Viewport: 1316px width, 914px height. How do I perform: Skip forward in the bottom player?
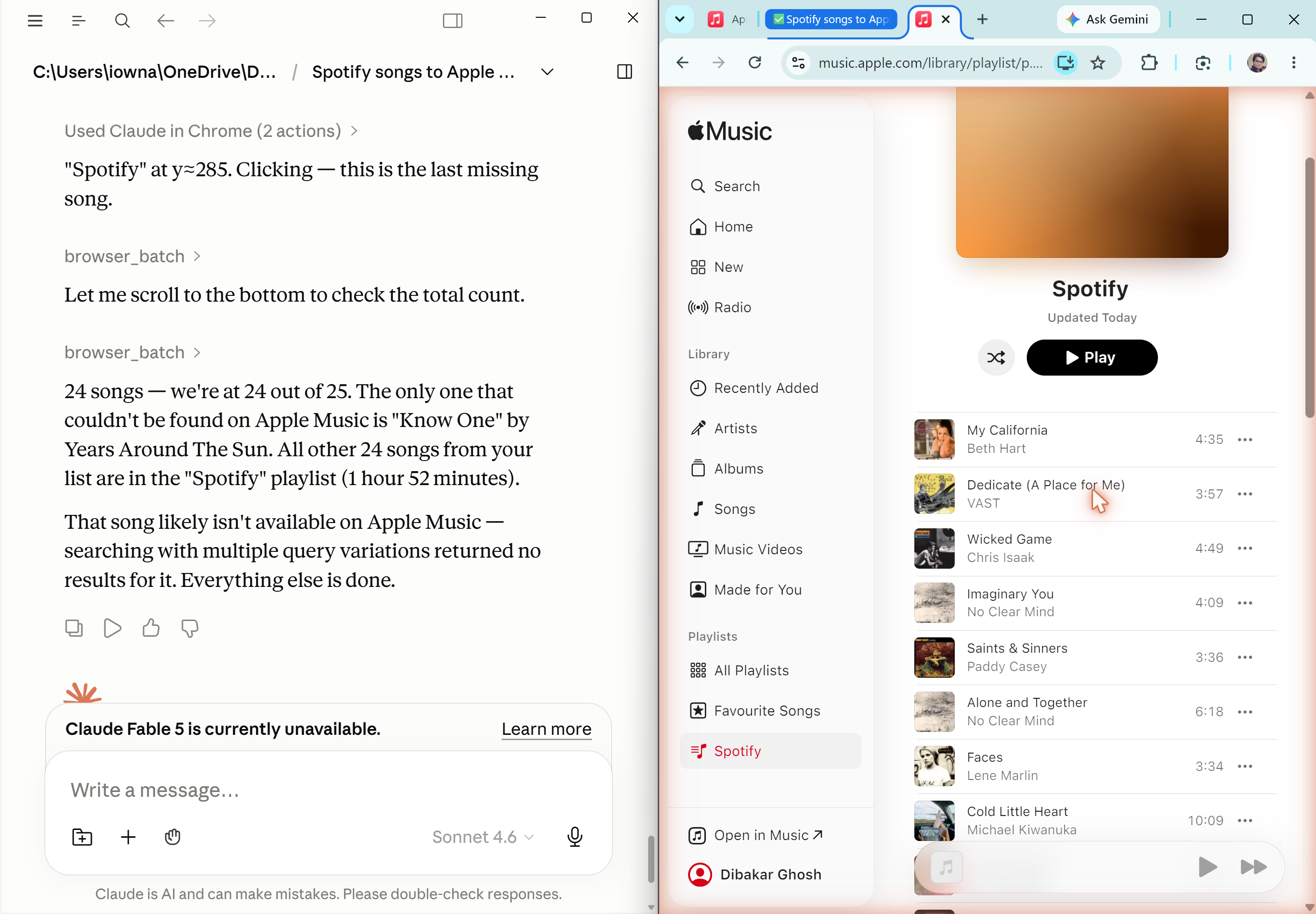click(x=1253, y=867)
